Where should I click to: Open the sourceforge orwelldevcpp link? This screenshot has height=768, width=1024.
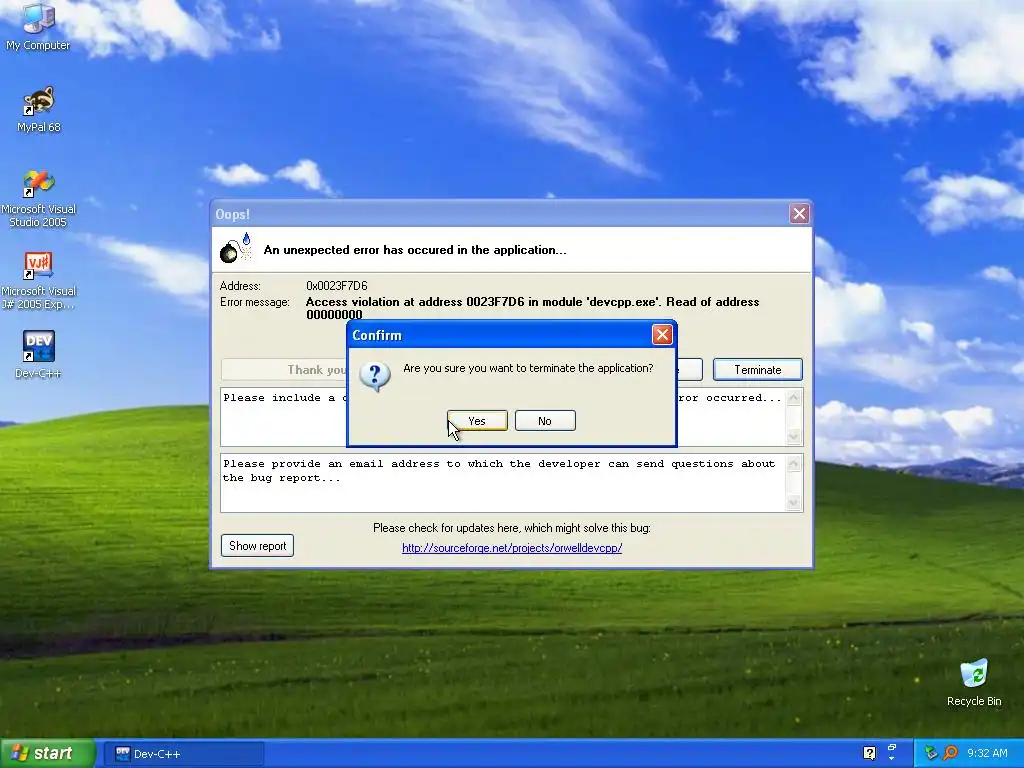pos(512,548)
